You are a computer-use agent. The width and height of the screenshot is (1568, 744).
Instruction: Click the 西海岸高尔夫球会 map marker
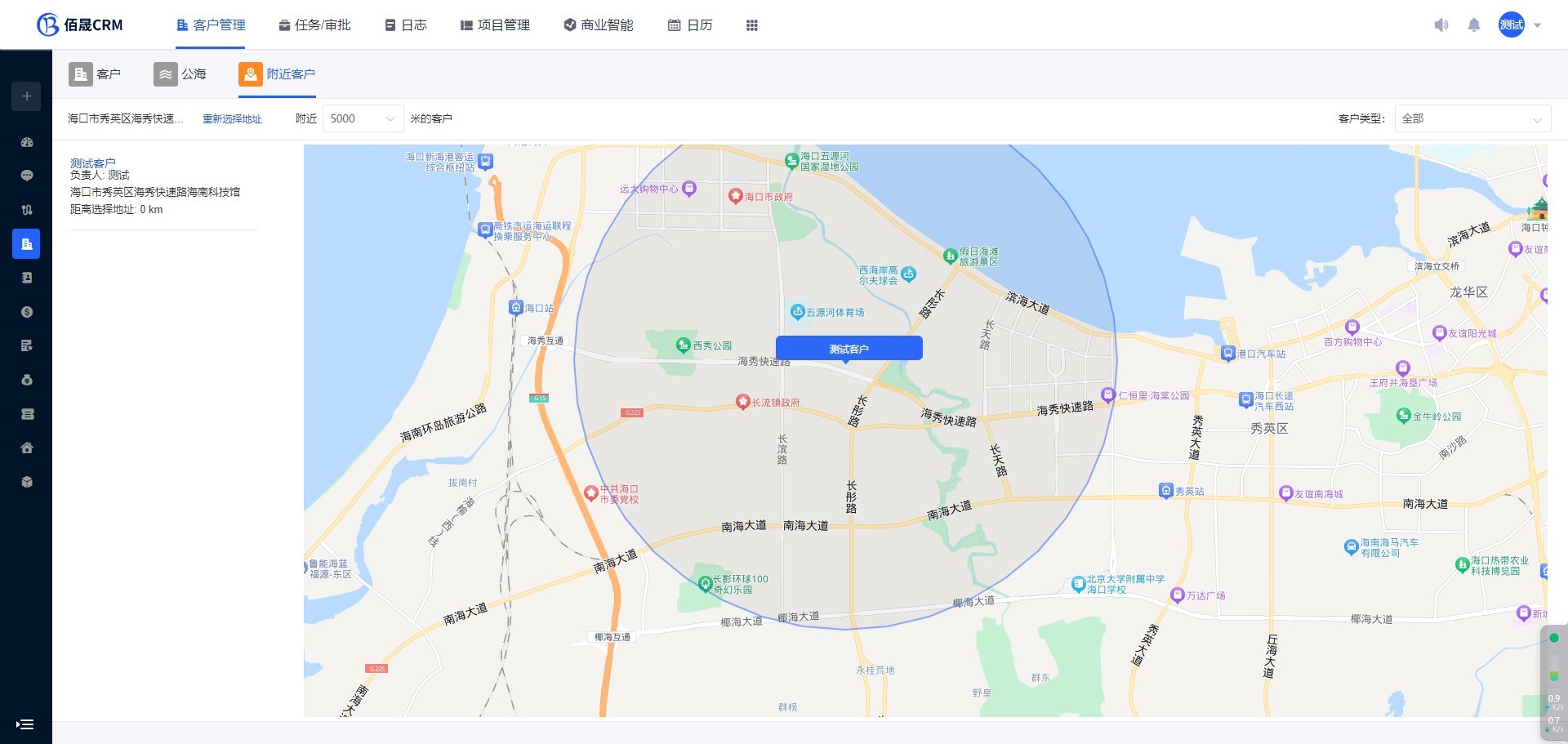[909, 274]
